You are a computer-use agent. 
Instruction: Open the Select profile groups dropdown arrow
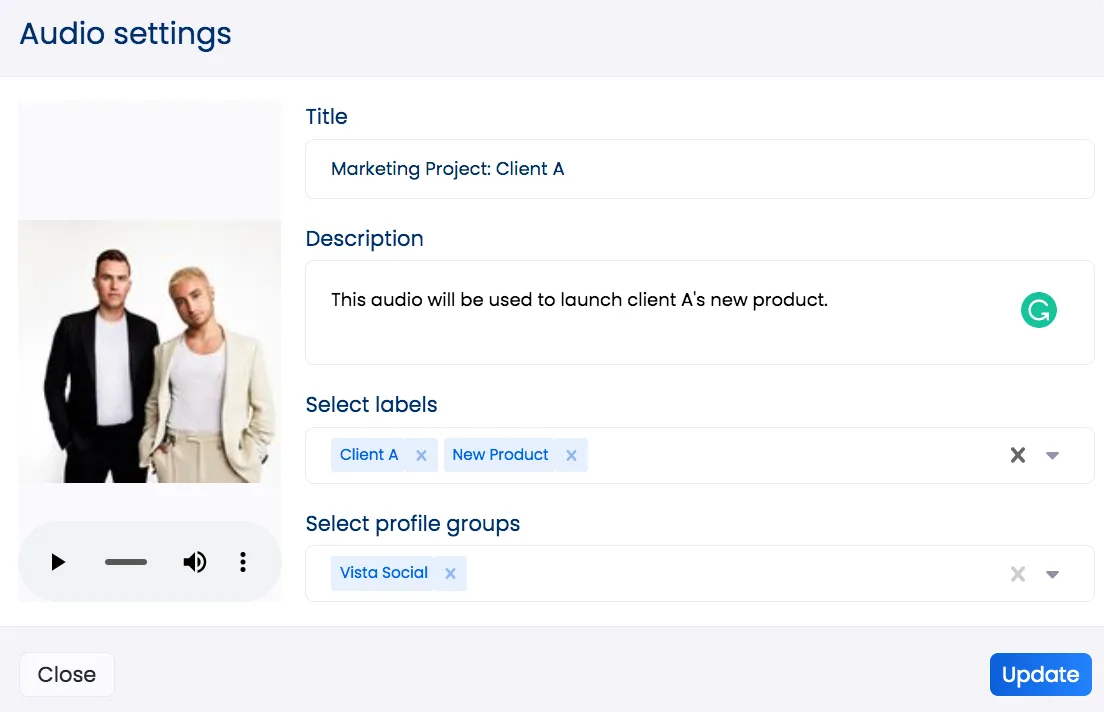1052,573
